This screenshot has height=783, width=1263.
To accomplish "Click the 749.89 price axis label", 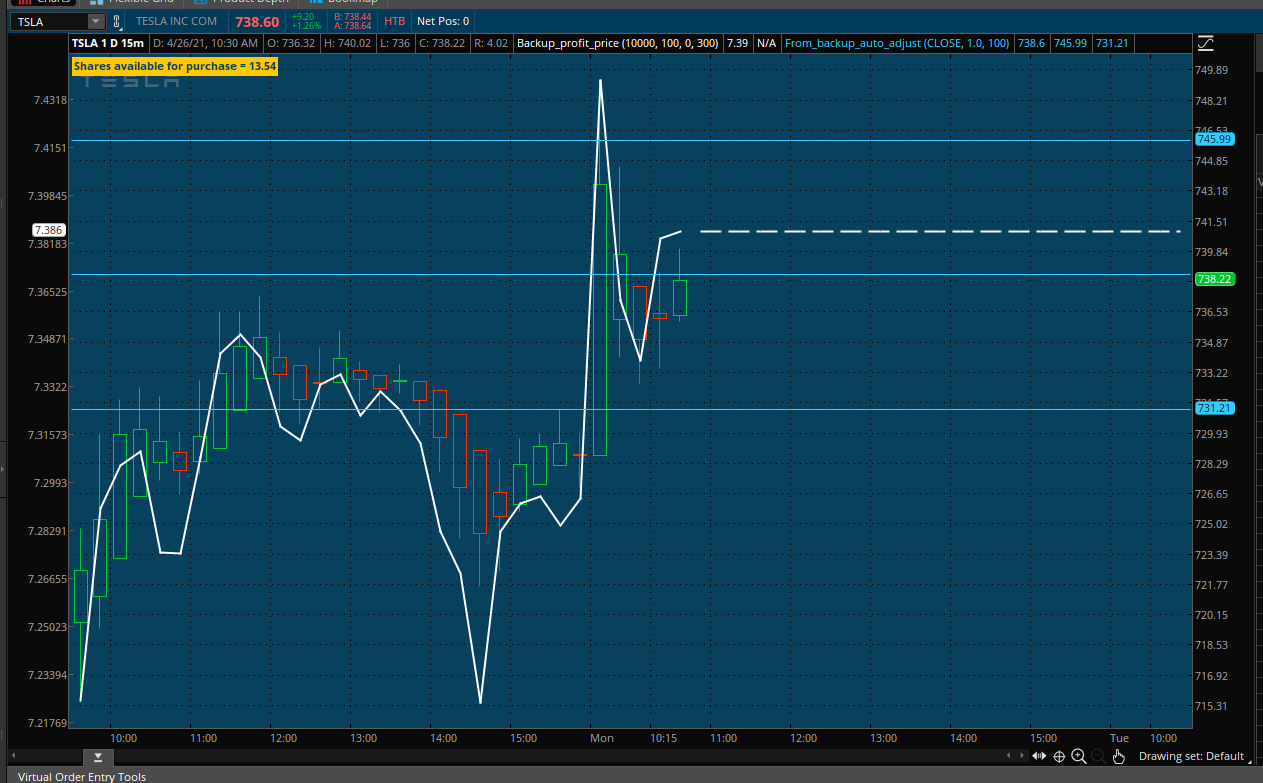I will click(1211, 70).
